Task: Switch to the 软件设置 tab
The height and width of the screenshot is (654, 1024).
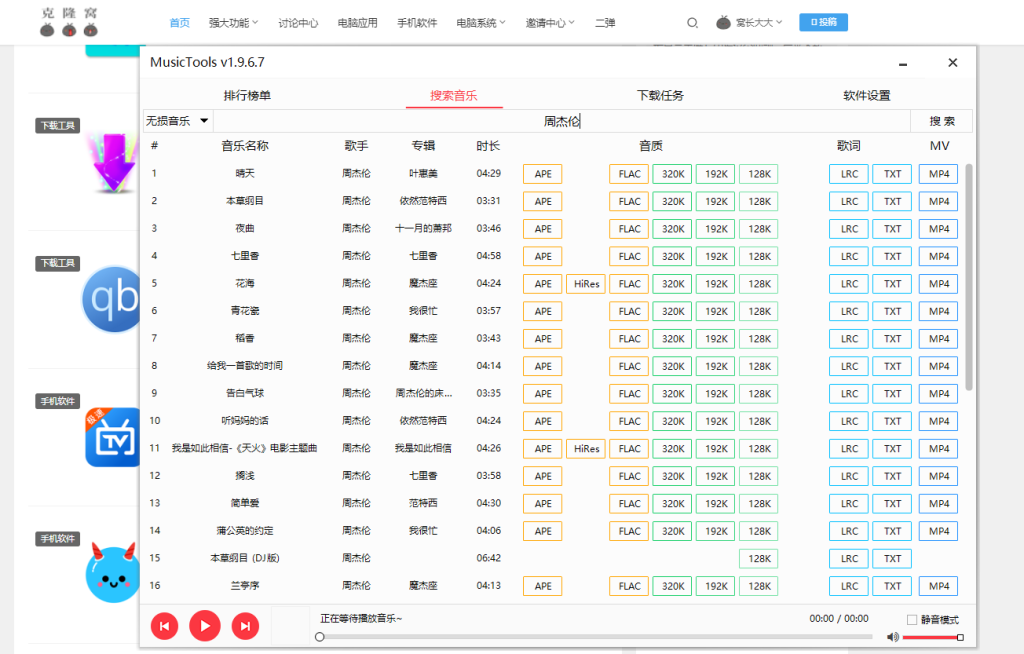Action: coord(867,95)
